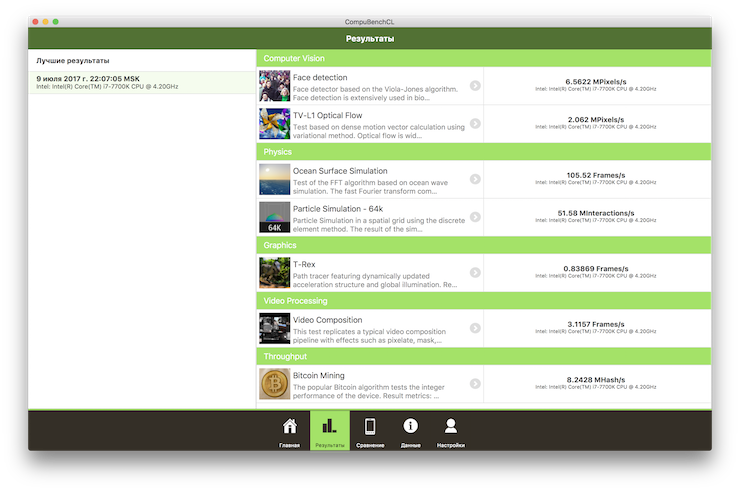
Task: Click the Particle Simulation - 64k title
Action: coord(338,209)
